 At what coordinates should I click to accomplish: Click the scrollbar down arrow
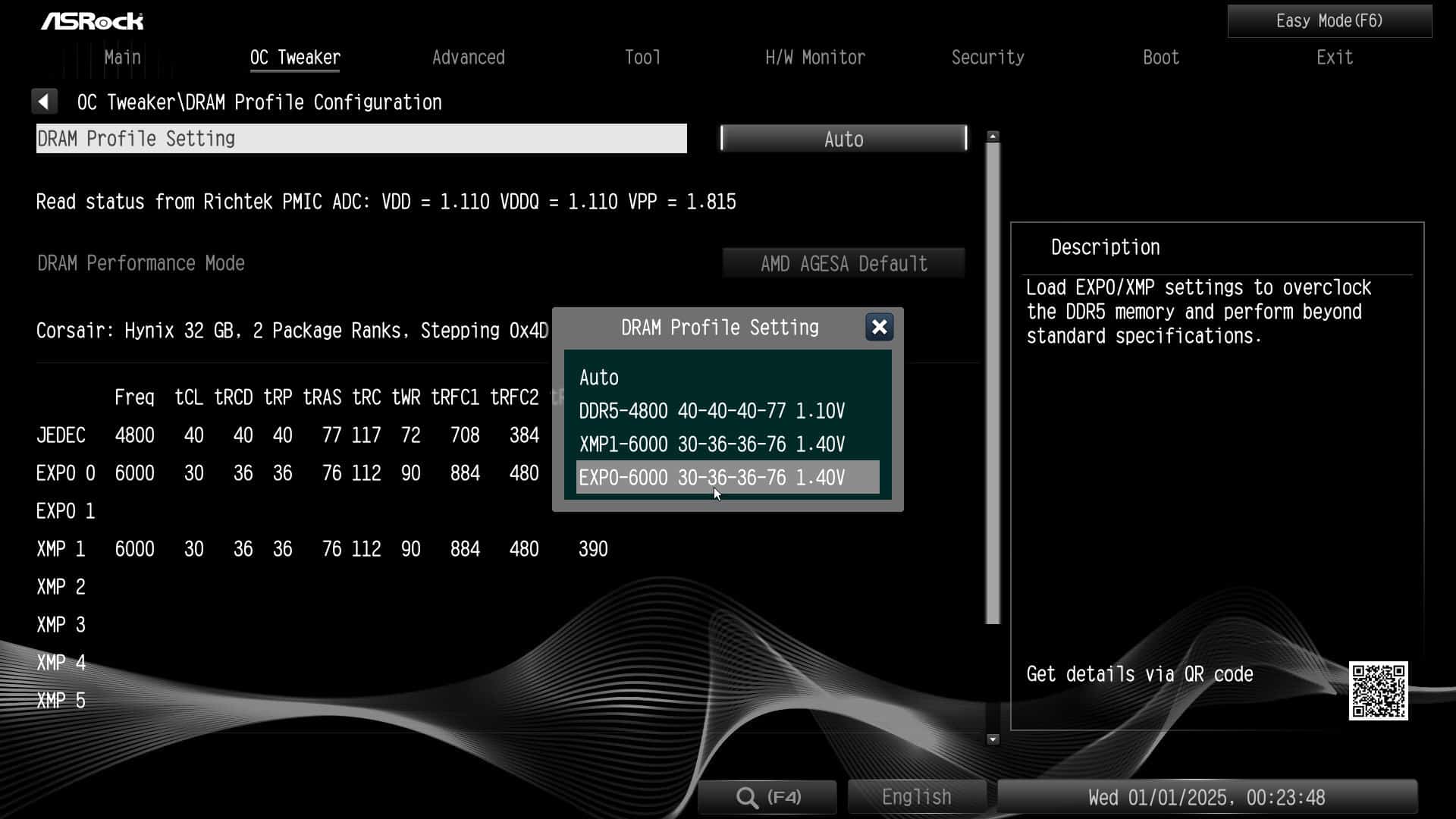point(993,739)
